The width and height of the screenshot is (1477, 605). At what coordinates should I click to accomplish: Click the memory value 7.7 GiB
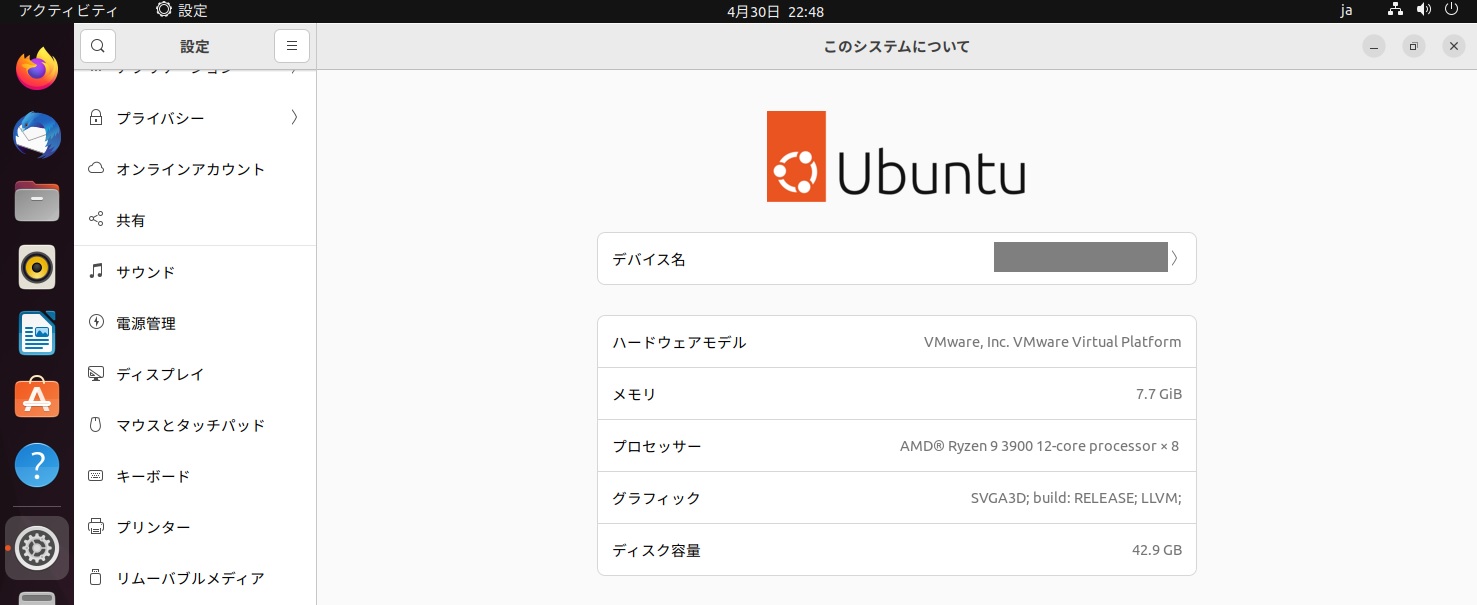1158,394
